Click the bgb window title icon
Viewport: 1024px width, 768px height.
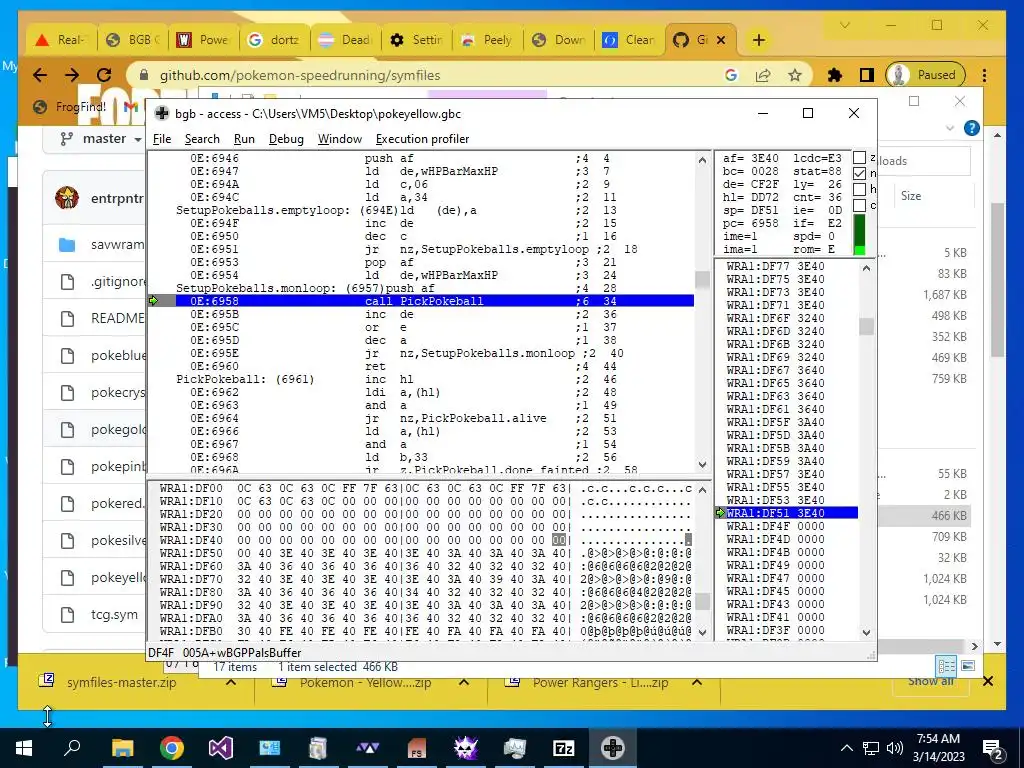point(161,114)
